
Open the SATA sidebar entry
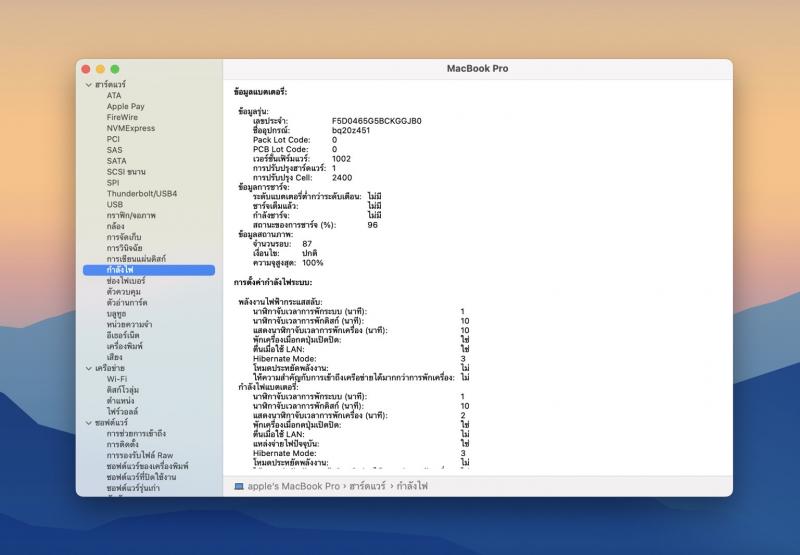click(x=116, y=161)
